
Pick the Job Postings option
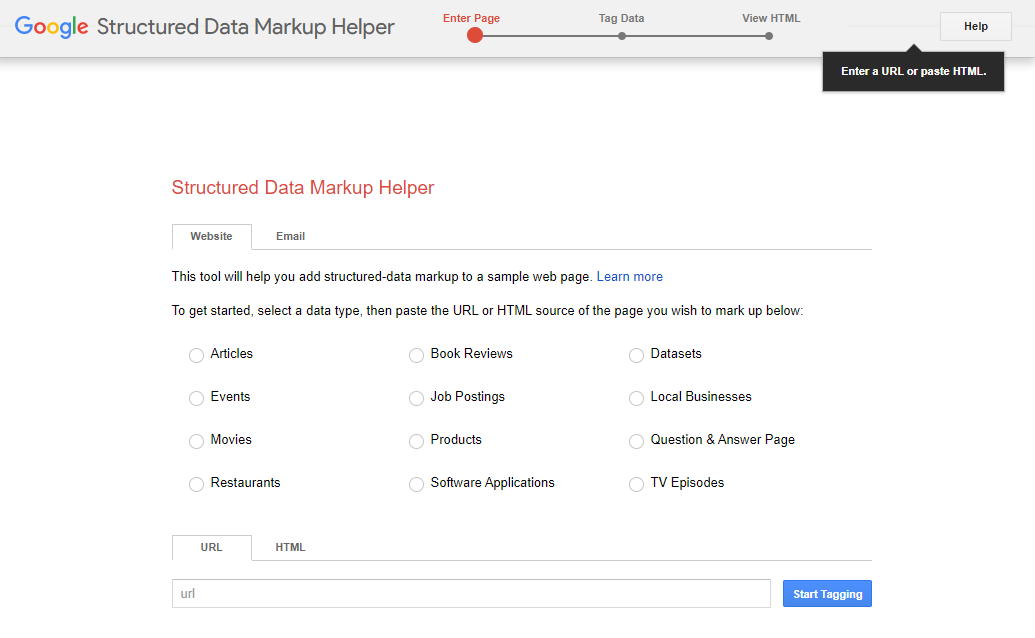(x=416, y=398)
